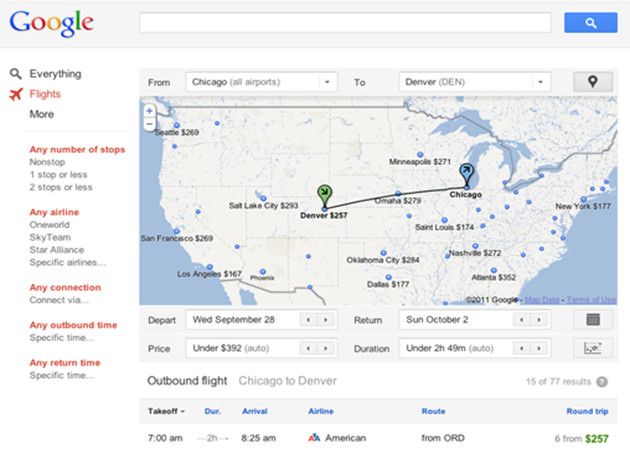Expand the From airport dropdown
Image resolution: width=630 pixels, height=450 pixels.
click(x=327, y=82)
